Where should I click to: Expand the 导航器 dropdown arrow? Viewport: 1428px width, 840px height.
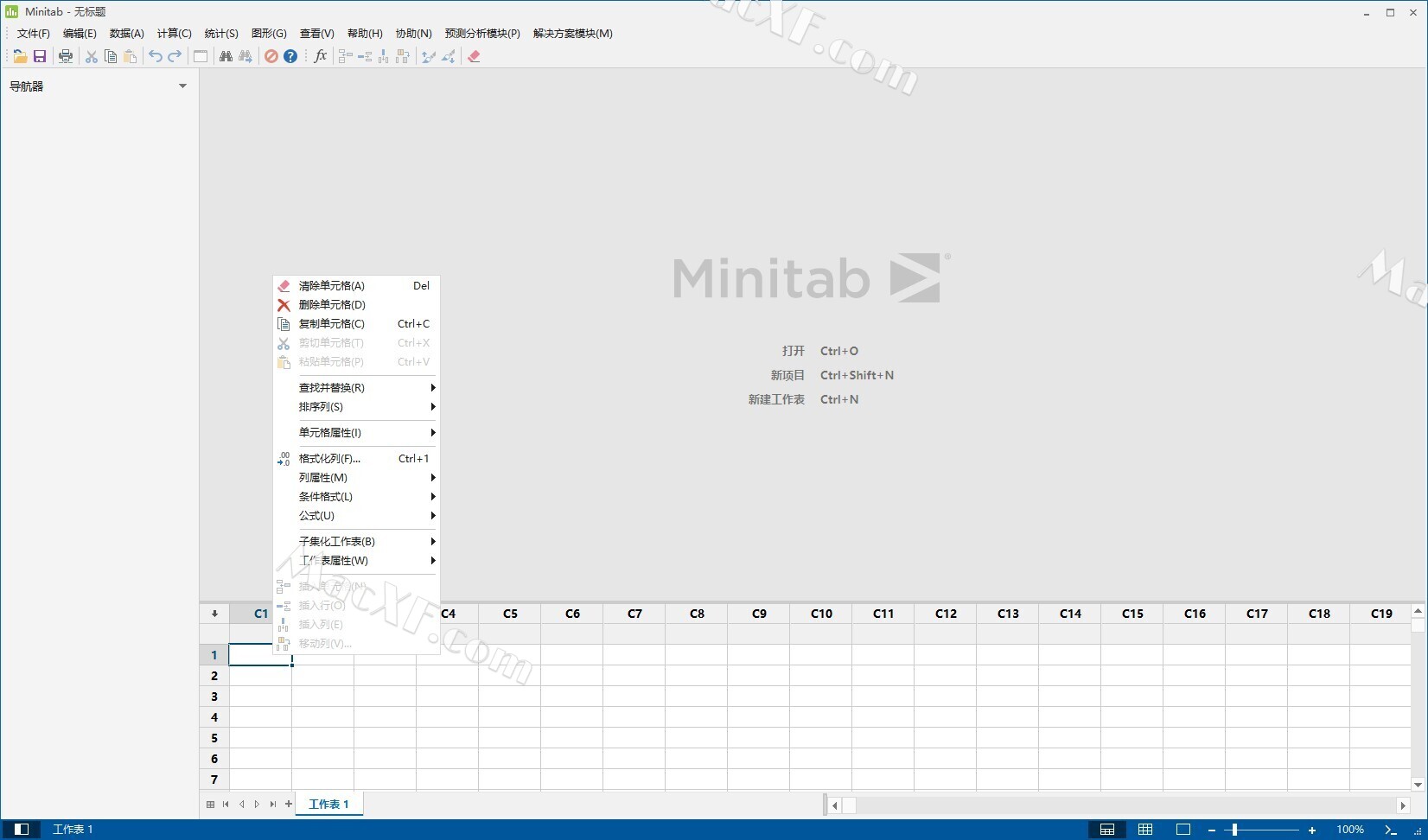tap(182, 86)
